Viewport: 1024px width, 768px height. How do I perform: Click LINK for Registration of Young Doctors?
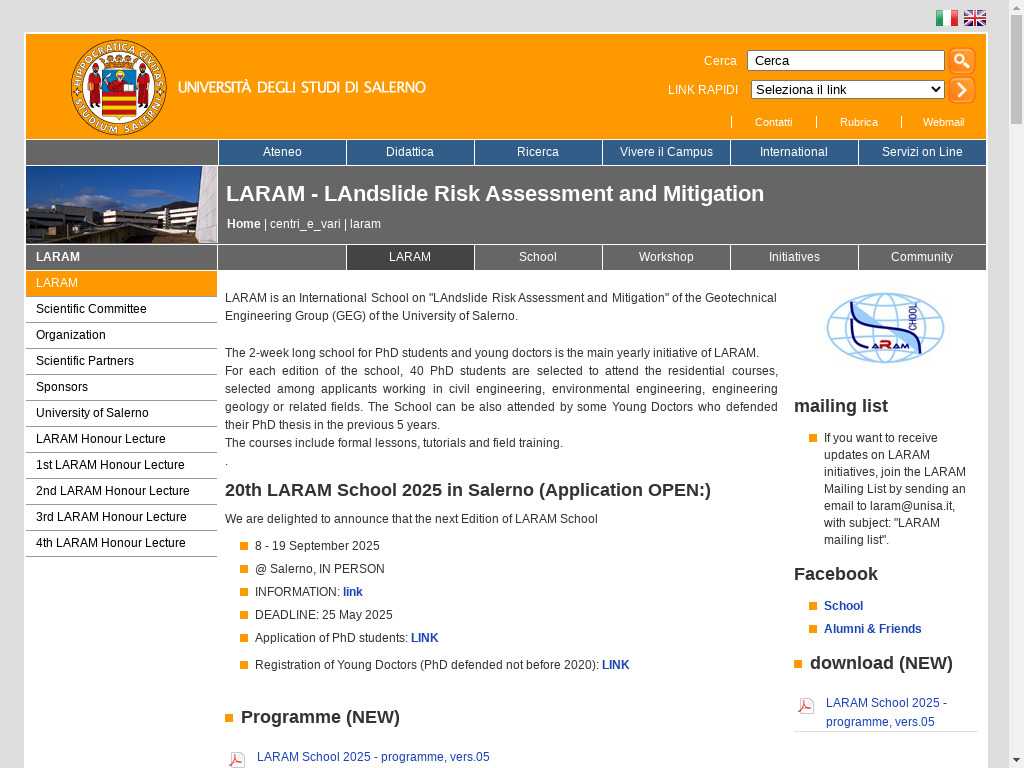click(616, 665)
